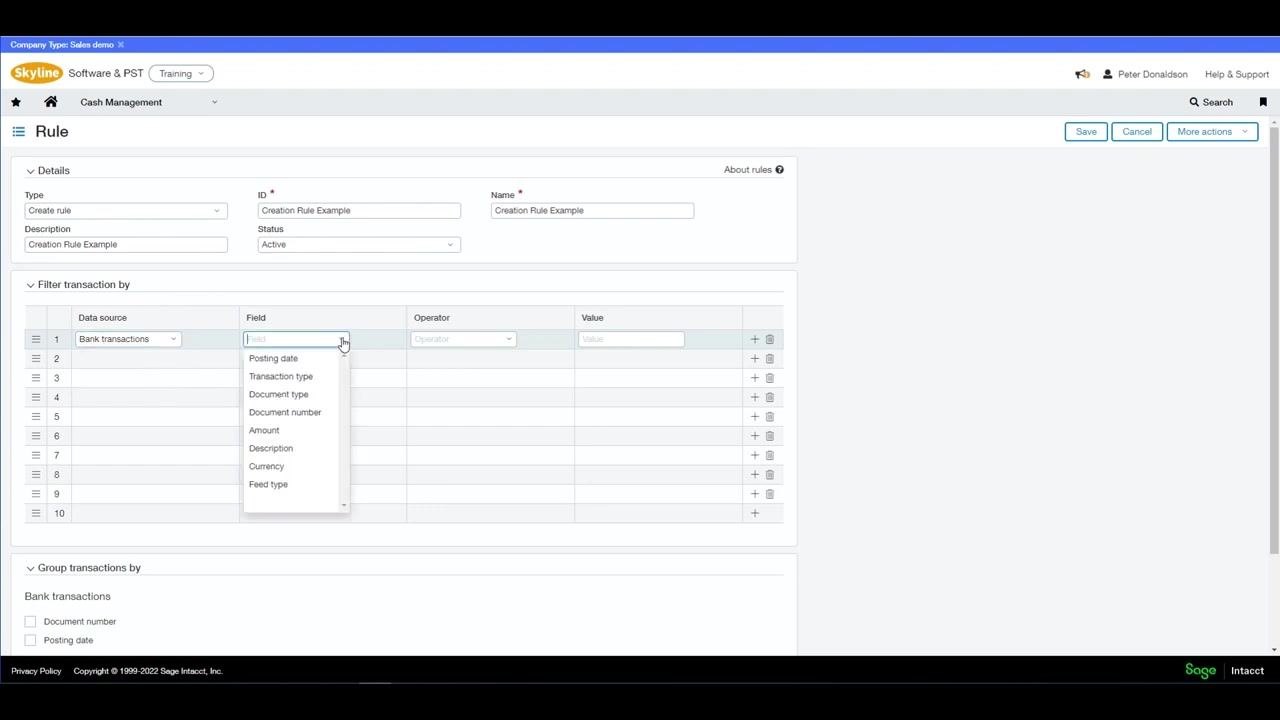Screen dimensions: 1280x720
Task: Click the drag handle of row 1
Action: pos(36,339)
